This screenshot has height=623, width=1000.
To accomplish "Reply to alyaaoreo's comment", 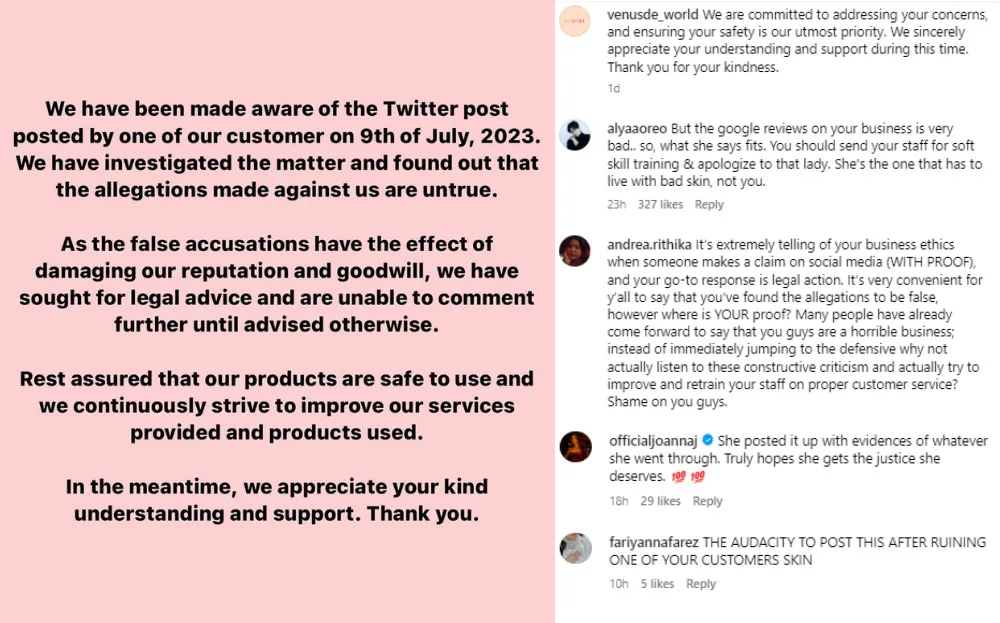I will pos(709,205).
